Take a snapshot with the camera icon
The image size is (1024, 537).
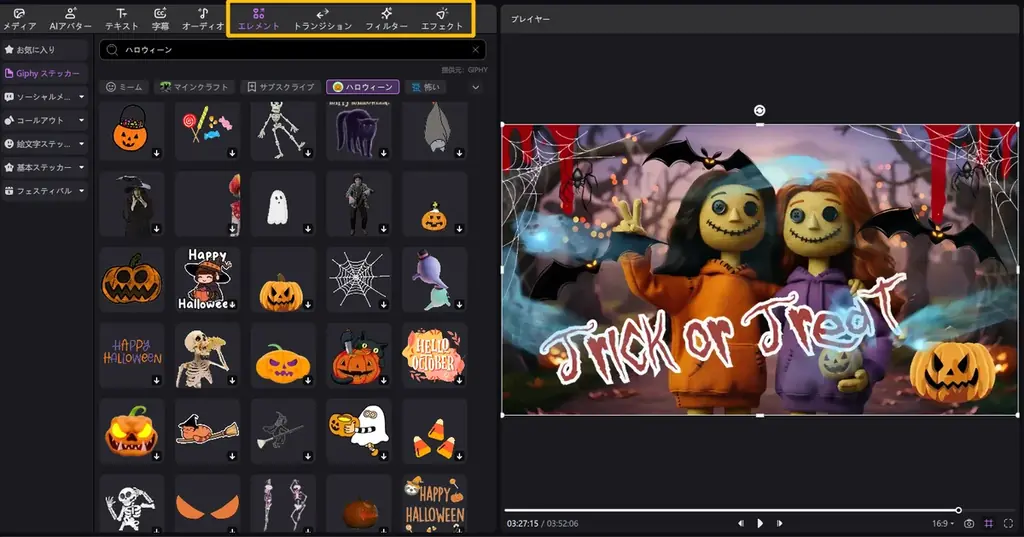point(969,523)
